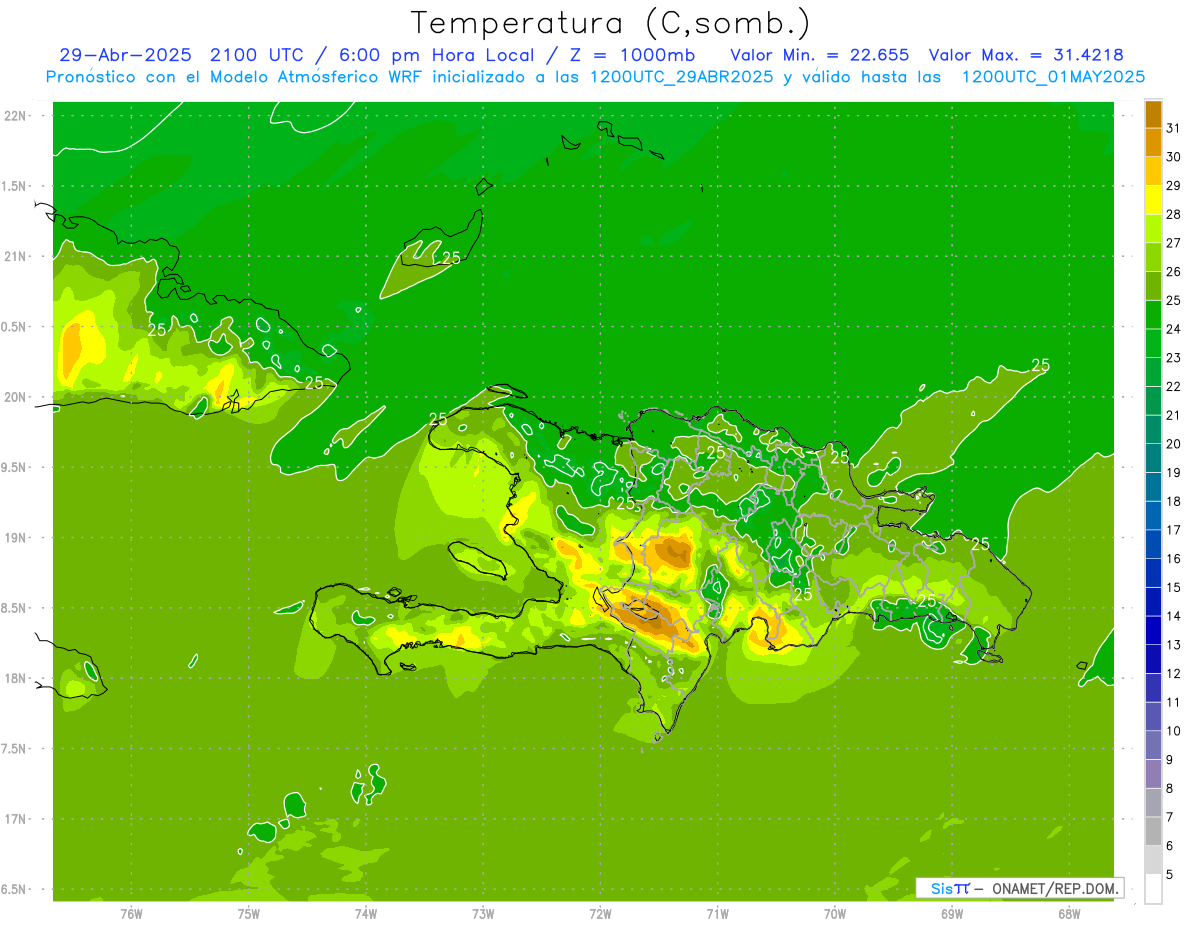
Task: Click the legend value "16"
Action: [x=1174, y=559]
